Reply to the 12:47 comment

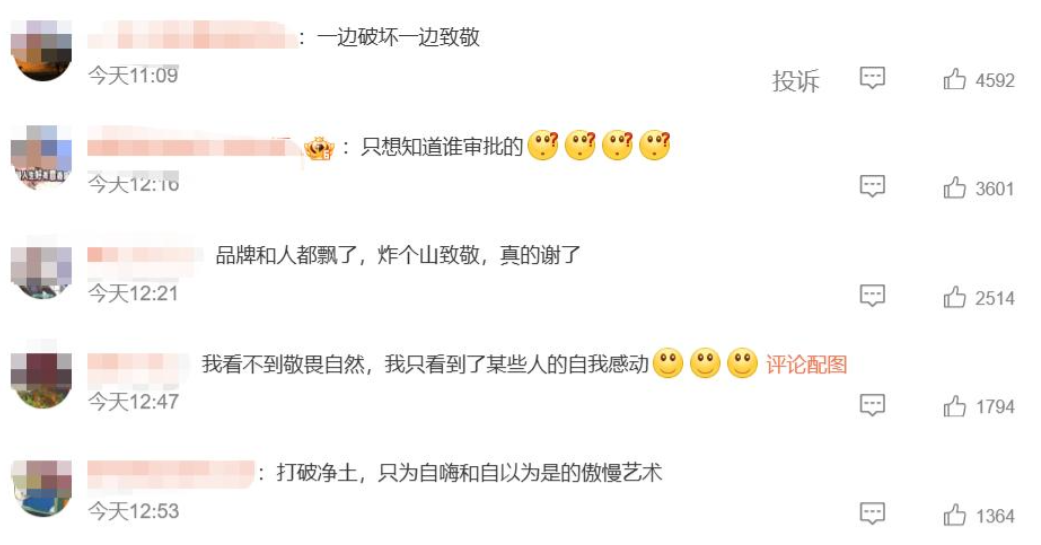coord(872,404)
